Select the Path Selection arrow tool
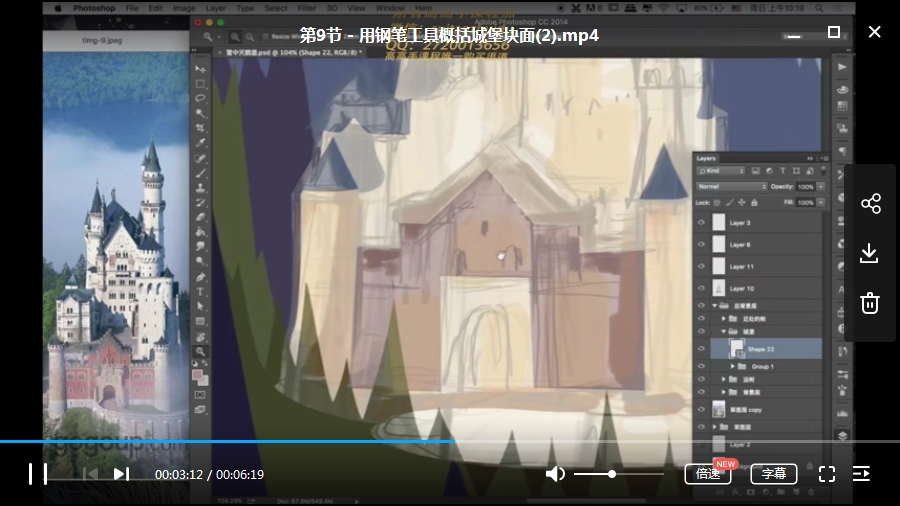This screenshot has height=506, width=900. point(200,307)
